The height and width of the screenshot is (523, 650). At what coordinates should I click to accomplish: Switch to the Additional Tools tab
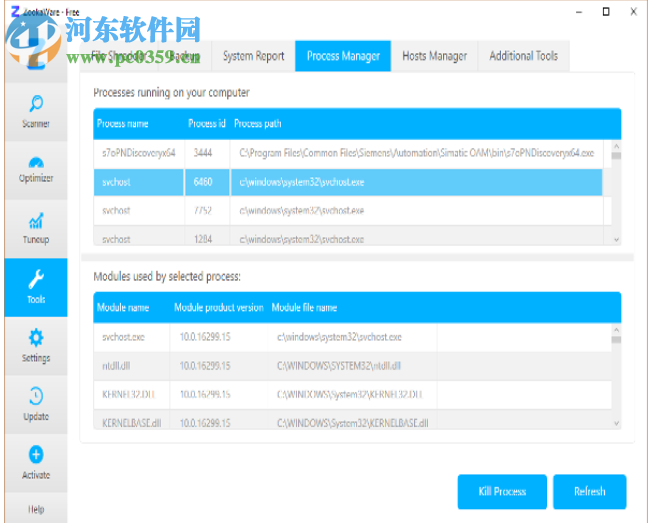point(524,56)
